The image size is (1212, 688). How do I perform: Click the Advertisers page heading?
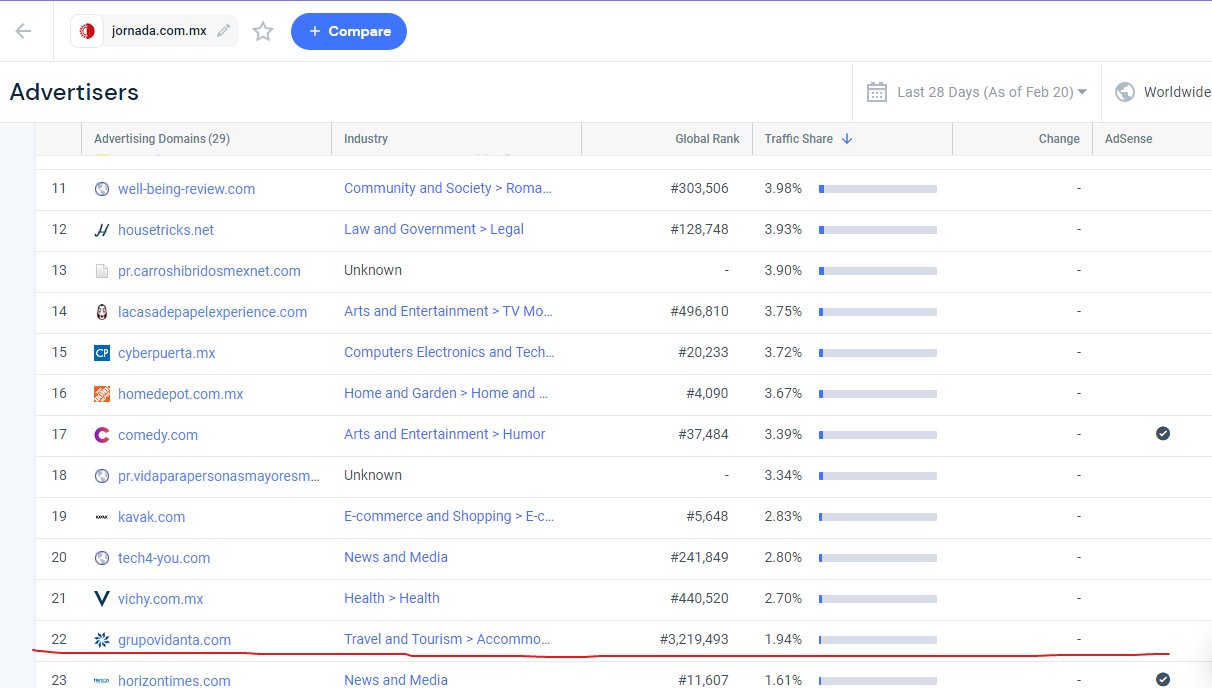[74, 92]
